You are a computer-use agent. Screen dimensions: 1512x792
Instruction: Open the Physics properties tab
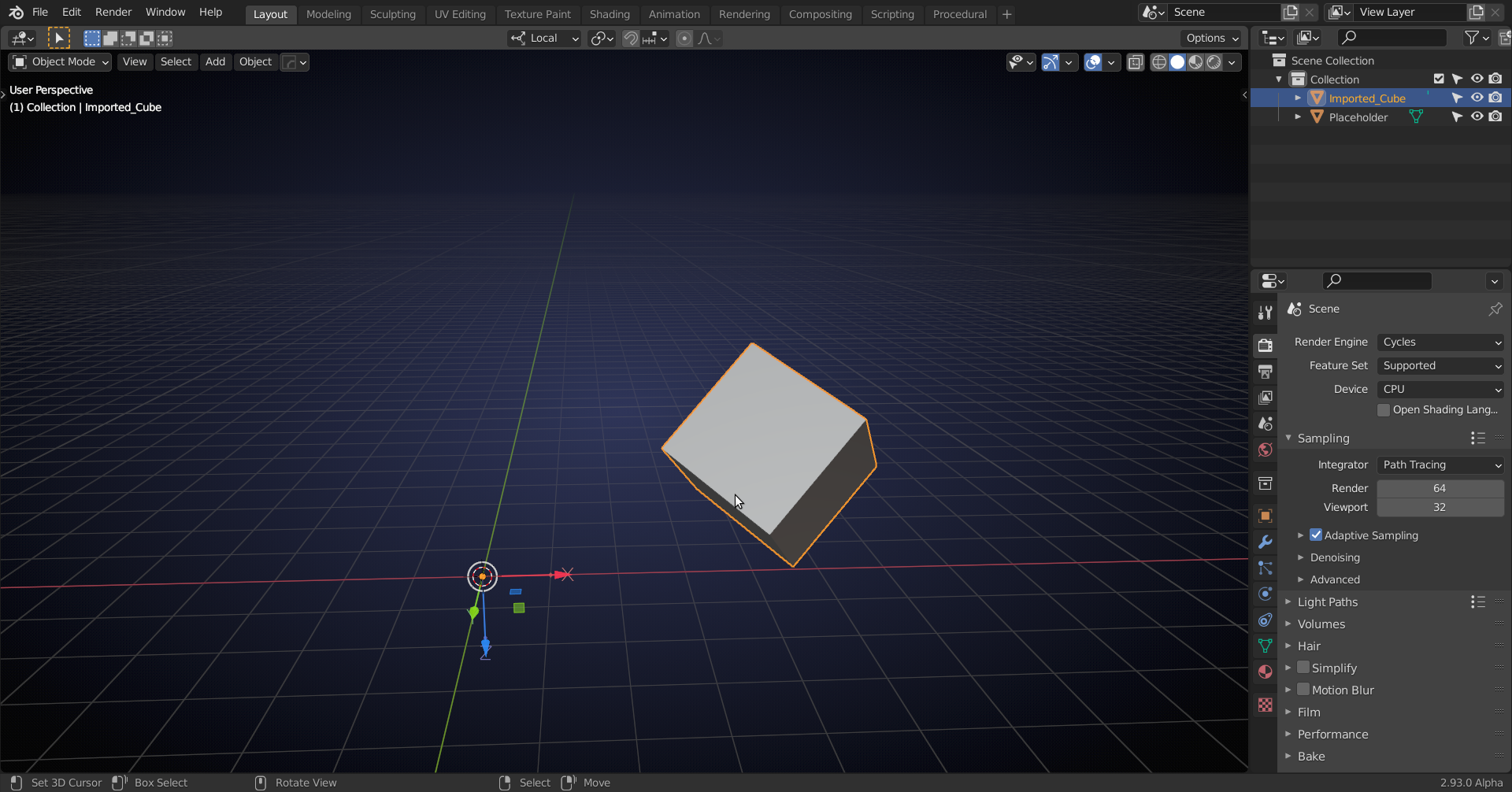point(1266,594)
